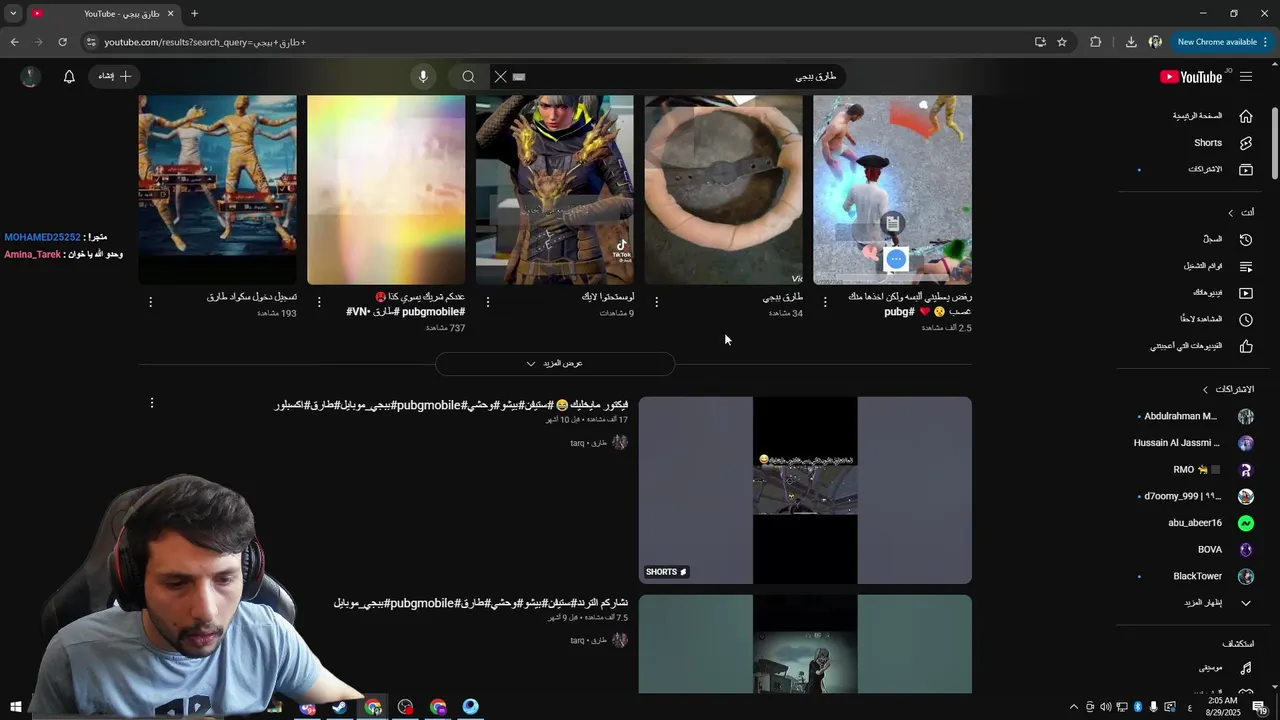The width and height of the screenshot is (1280, 720).
Task: Expand the Subscriptions section header chevron
Action: pyautogui.click(x=1205, y=390)
